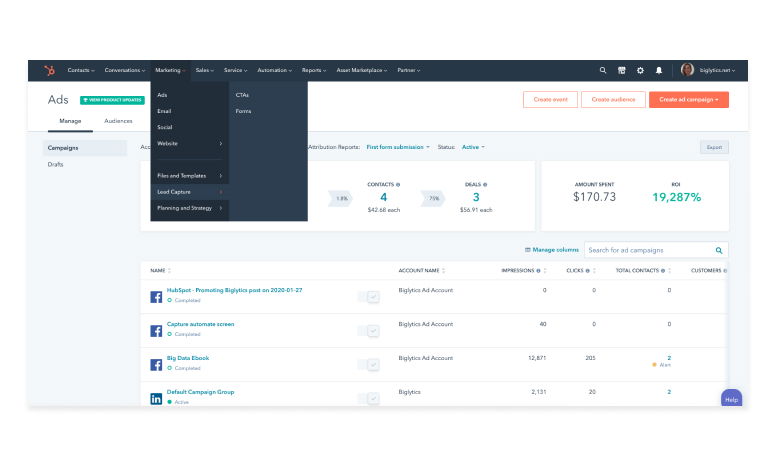Sort by the ACCOUNT NAME column arrows

point(443,271)
